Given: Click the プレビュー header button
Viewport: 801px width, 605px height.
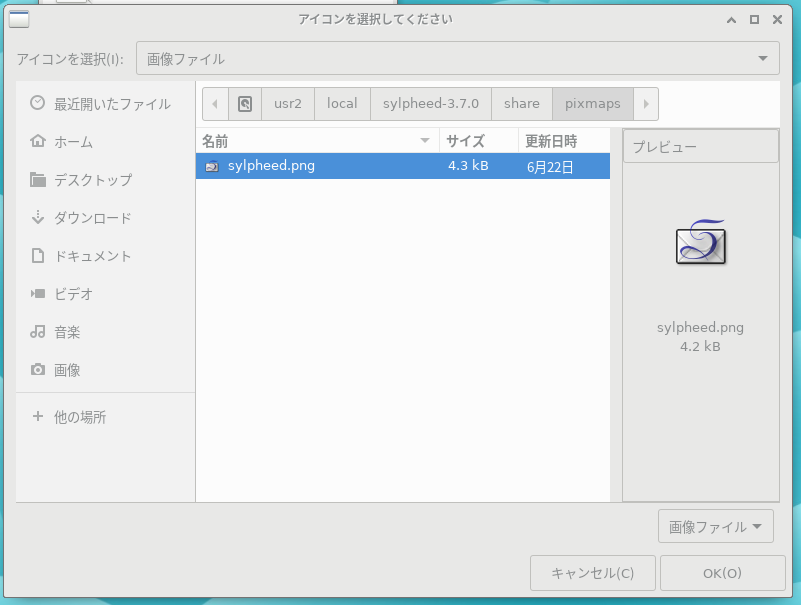Looking at the screenshot, I should pos(701,146).
